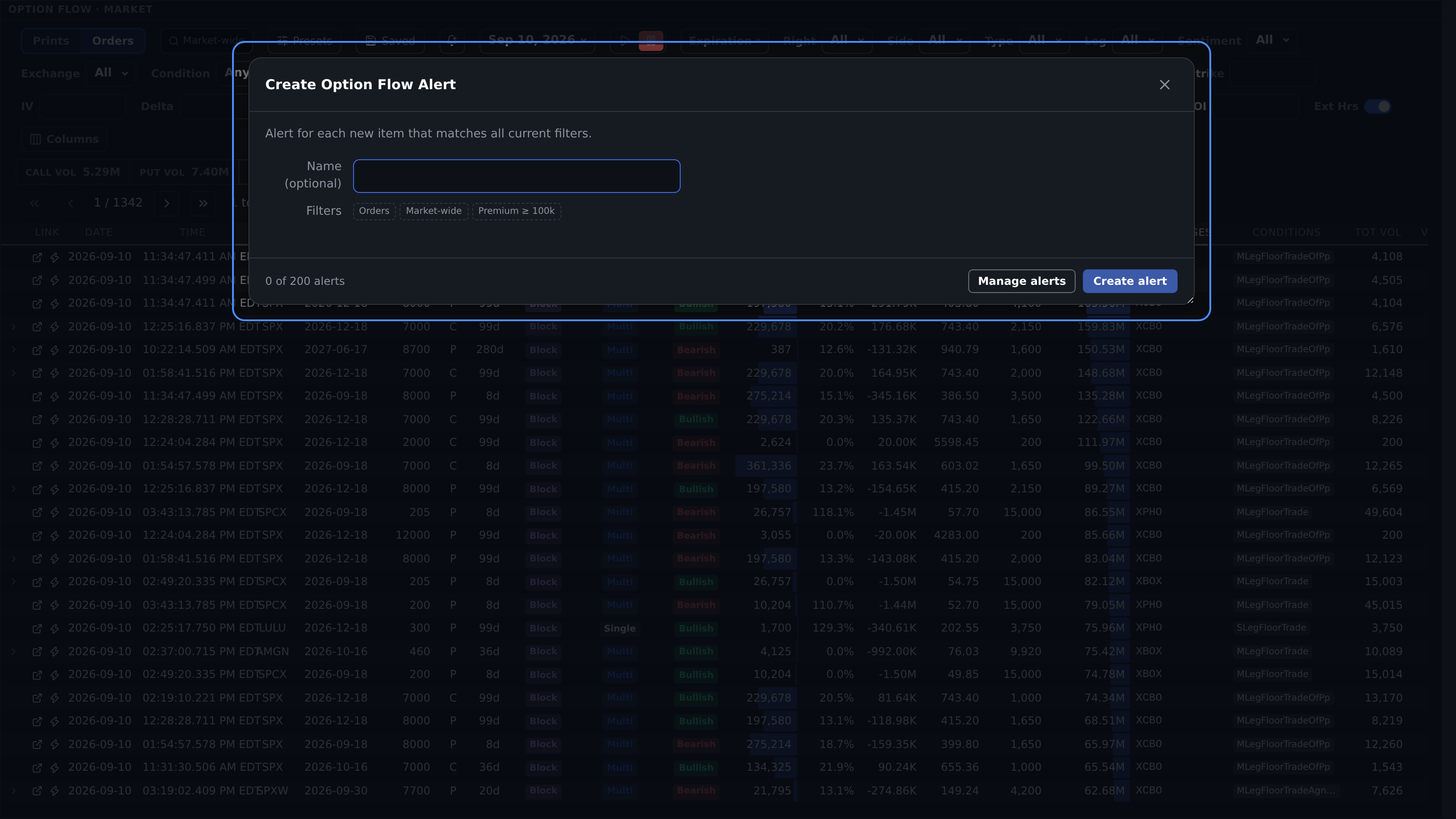1456x819 pixels.
Task: Click the IV input field
Action: (82, 106)
